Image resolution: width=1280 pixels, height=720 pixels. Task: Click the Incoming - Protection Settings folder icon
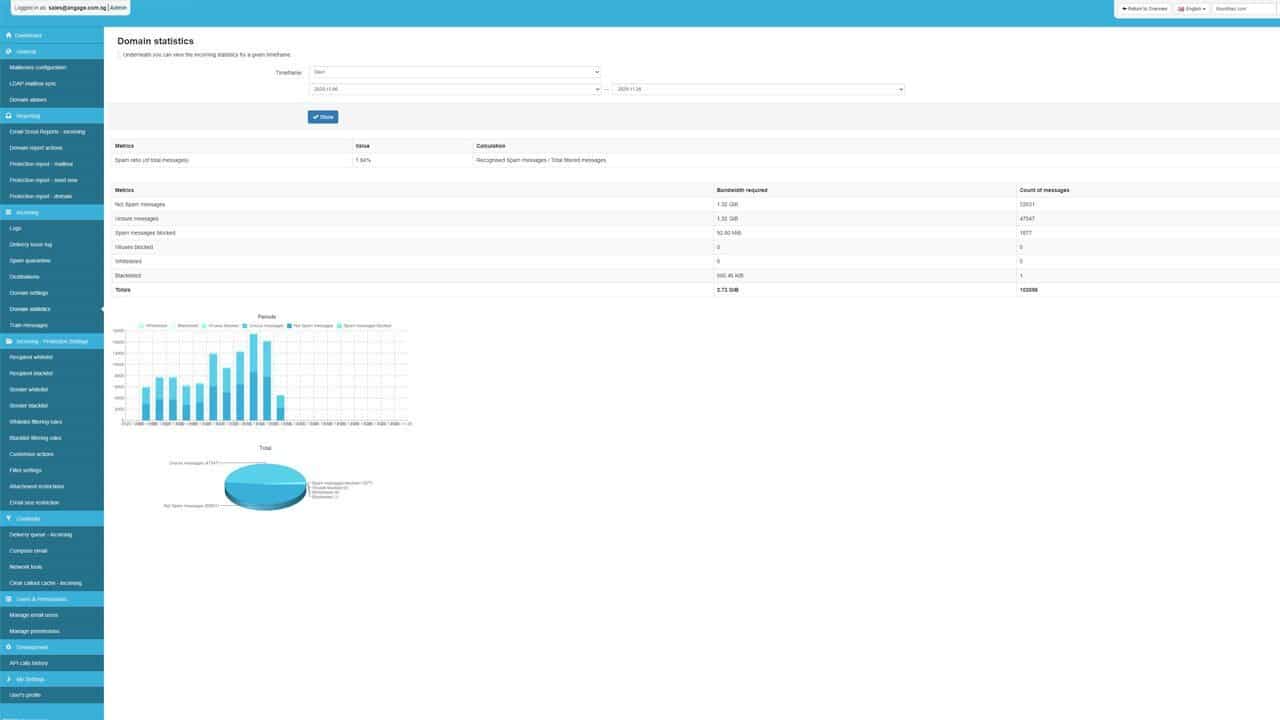9,341
